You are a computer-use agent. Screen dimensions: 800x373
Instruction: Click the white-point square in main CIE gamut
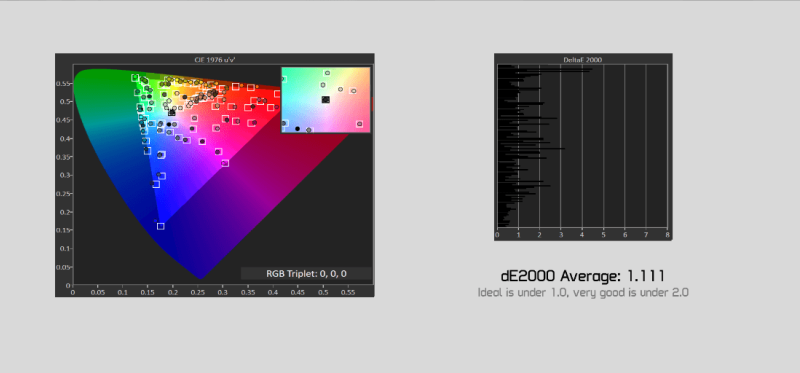pyautogui.click(x=172, y=113)
